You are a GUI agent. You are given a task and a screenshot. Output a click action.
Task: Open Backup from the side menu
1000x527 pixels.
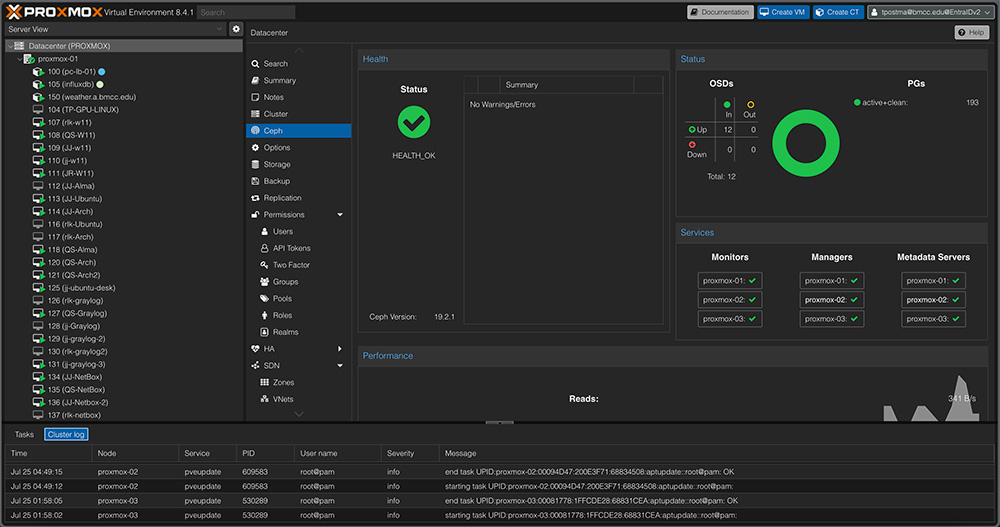(x=276, y=181)
